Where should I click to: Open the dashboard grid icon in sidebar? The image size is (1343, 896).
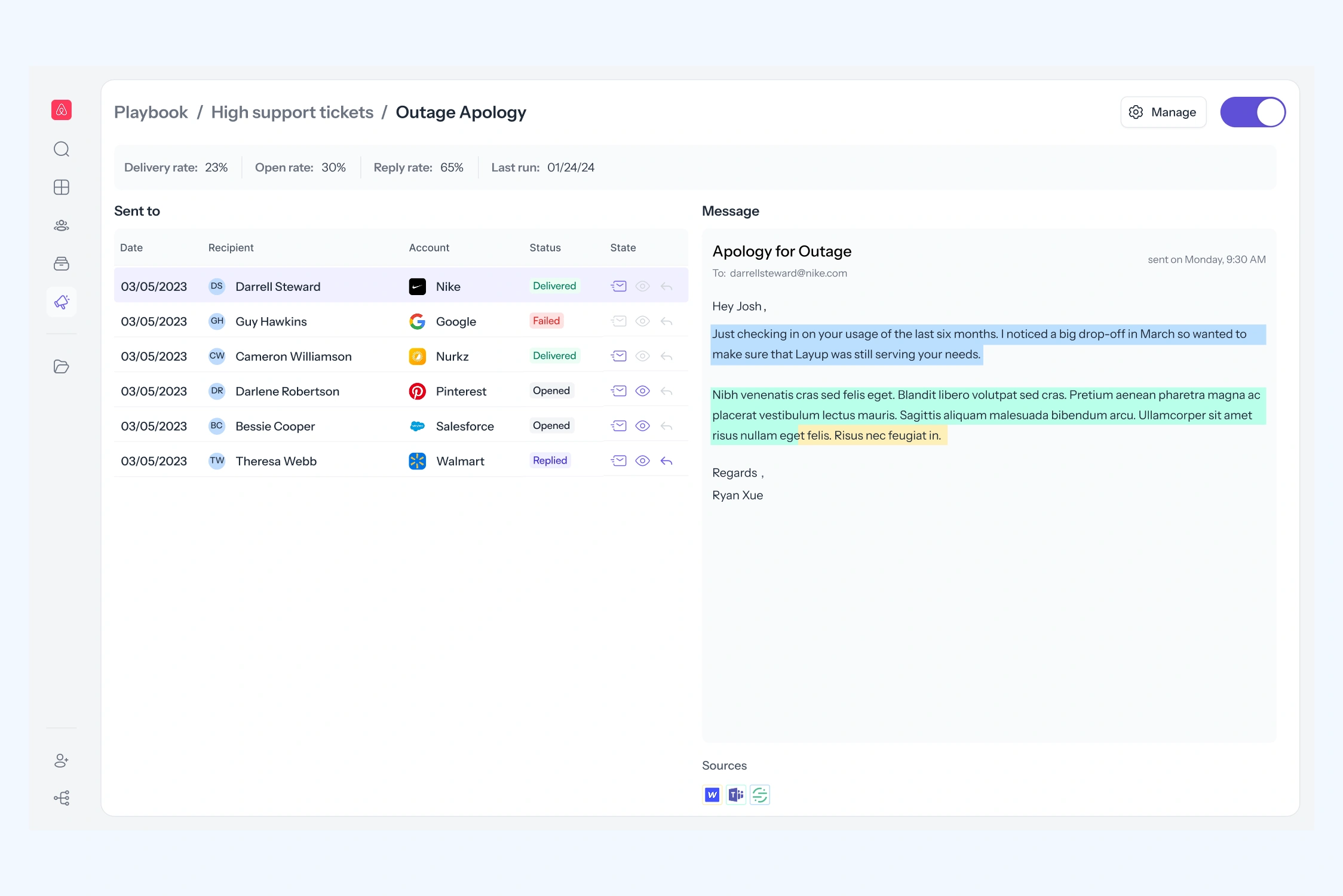point(62,187)
